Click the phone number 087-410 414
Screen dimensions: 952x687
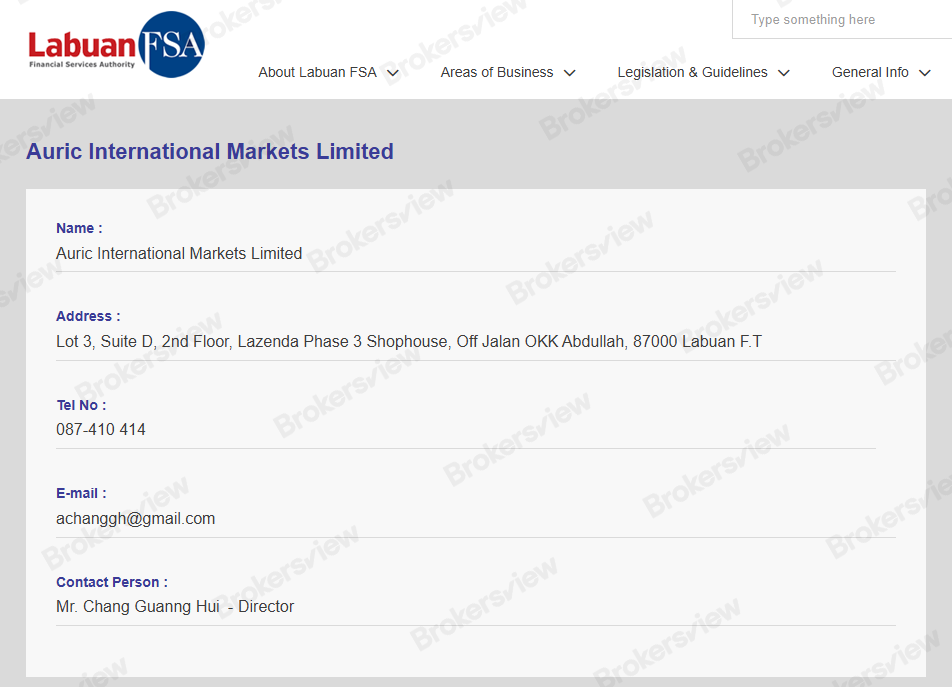(x=100, y=429)
